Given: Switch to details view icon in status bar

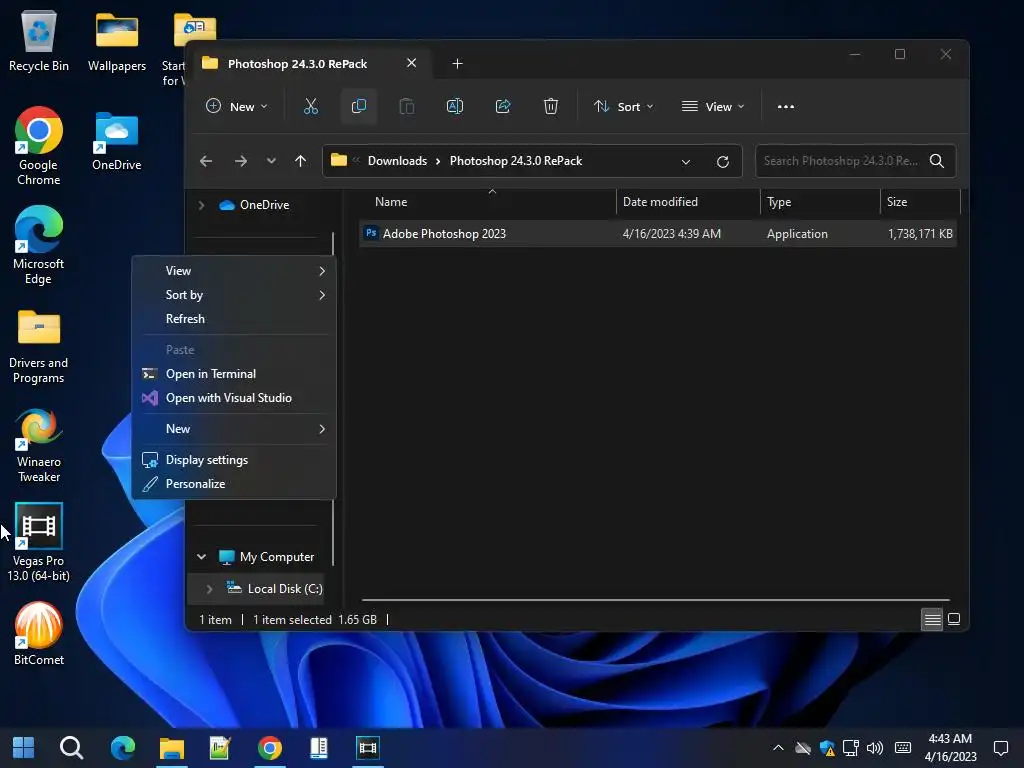Looking at the screenshot, I should pyautogui.click(x=933, y=618).
